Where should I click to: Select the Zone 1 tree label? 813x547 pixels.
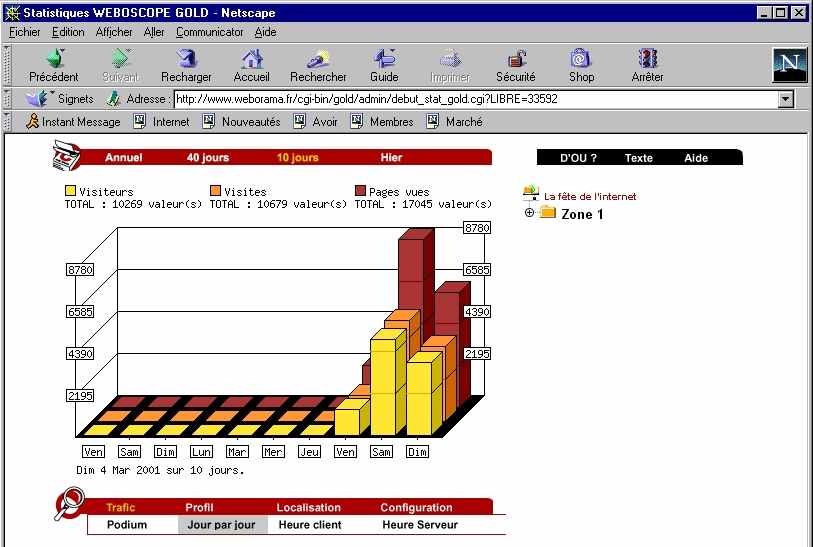click(x=582, y=214)
